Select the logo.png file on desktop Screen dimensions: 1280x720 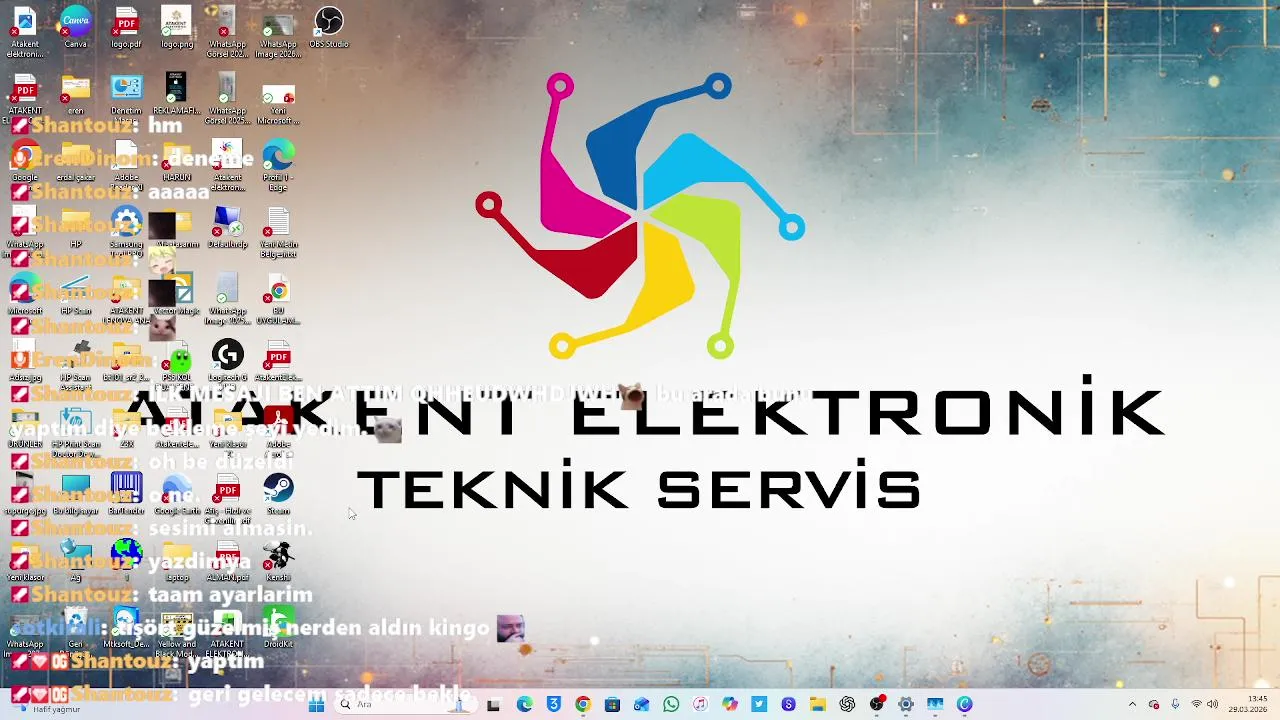pyautogui.click(x=177, y=27)
